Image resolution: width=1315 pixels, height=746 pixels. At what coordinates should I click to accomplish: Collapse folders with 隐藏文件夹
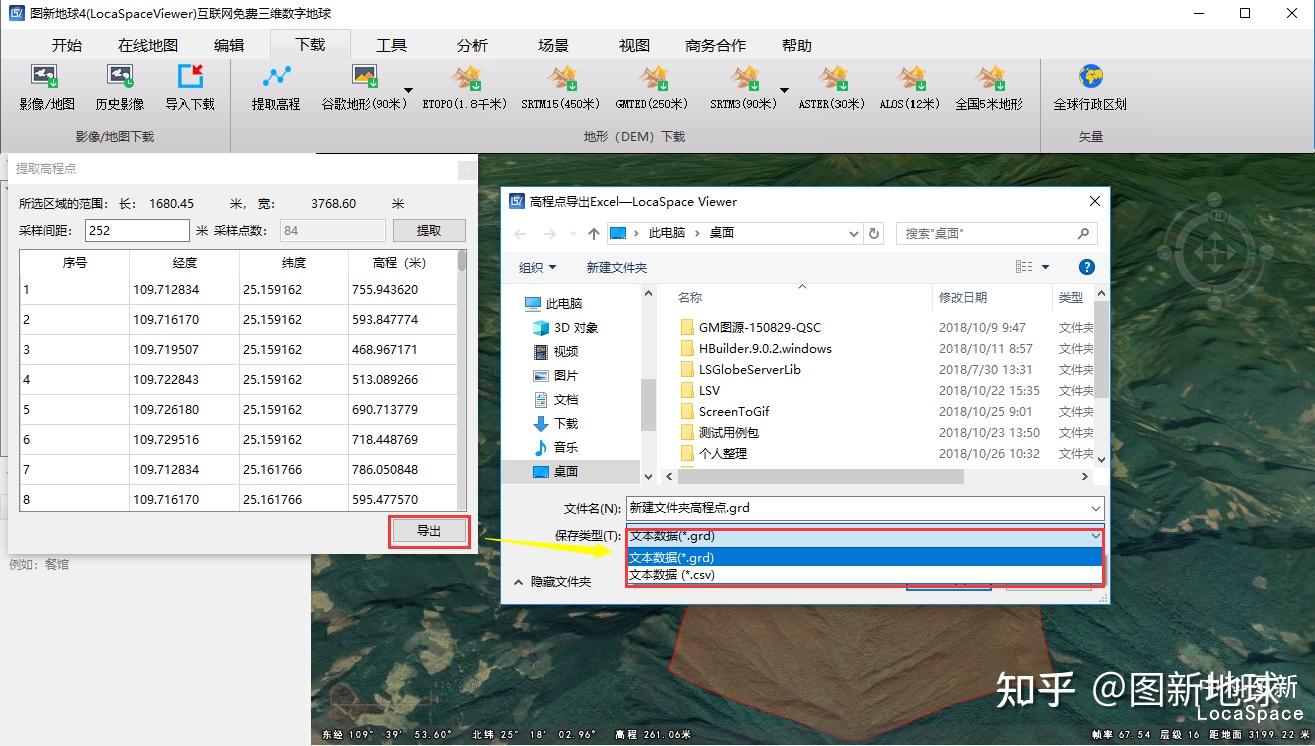coord(552,581)
